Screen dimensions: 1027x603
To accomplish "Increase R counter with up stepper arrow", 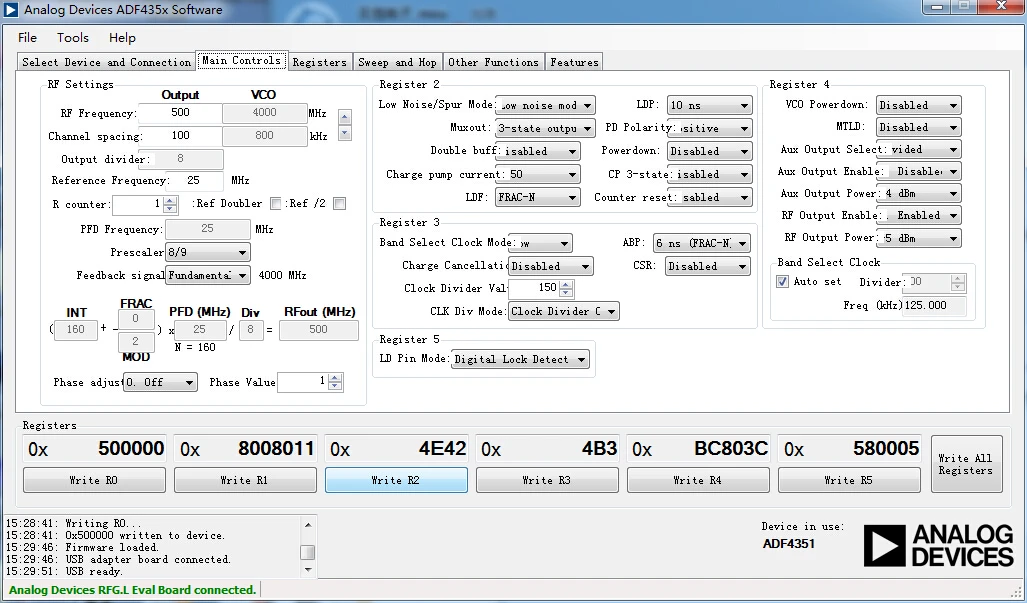I will tap(170, 200).
